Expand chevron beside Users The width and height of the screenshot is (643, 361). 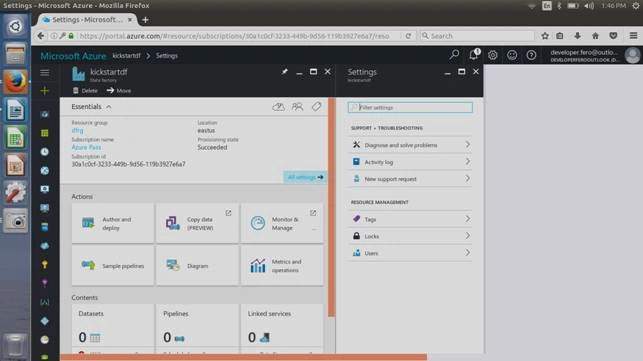[x=467, y=253]
